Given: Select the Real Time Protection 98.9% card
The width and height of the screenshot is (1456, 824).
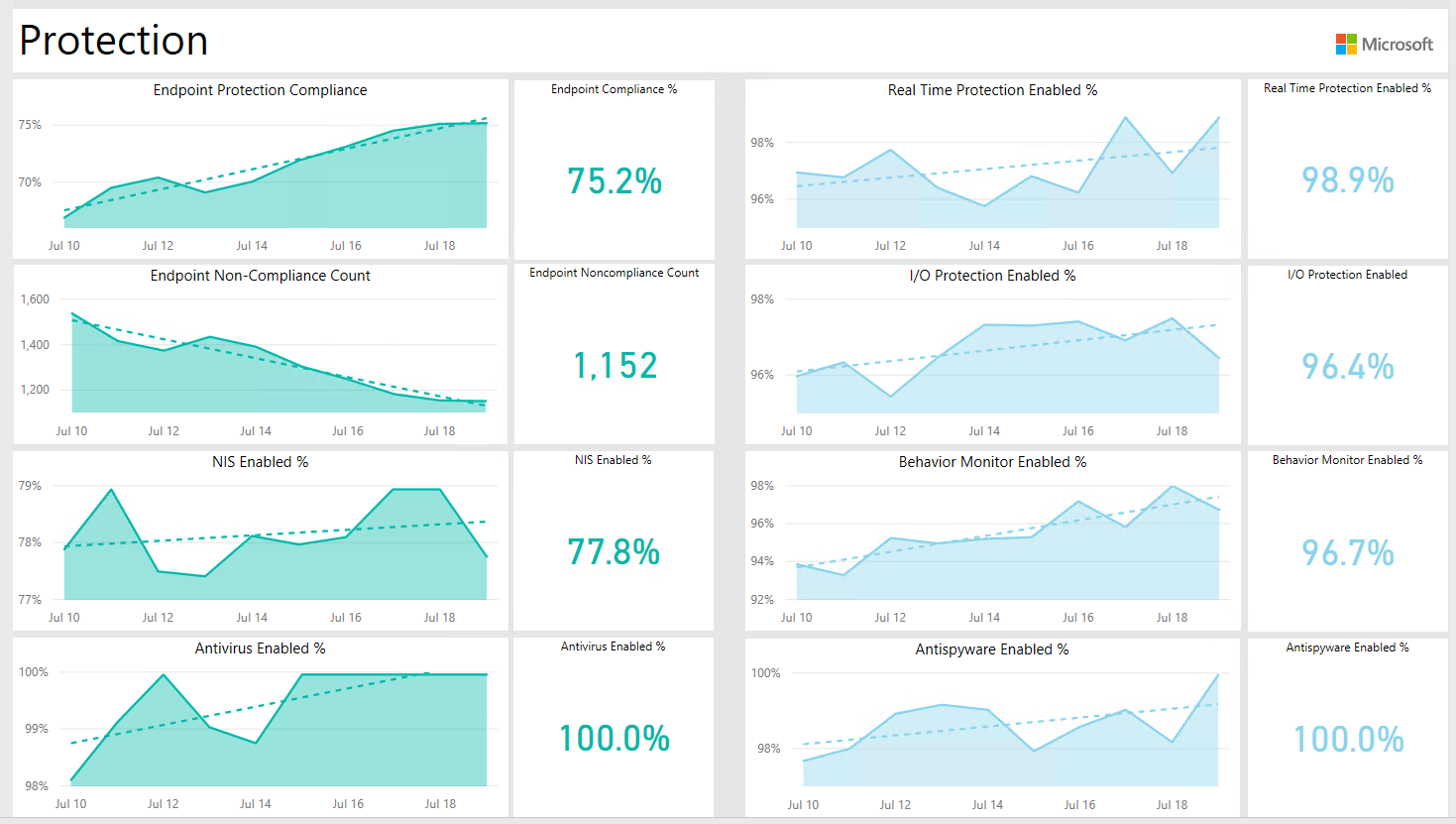Looking at the screenshot, I should coord(1347,180).
